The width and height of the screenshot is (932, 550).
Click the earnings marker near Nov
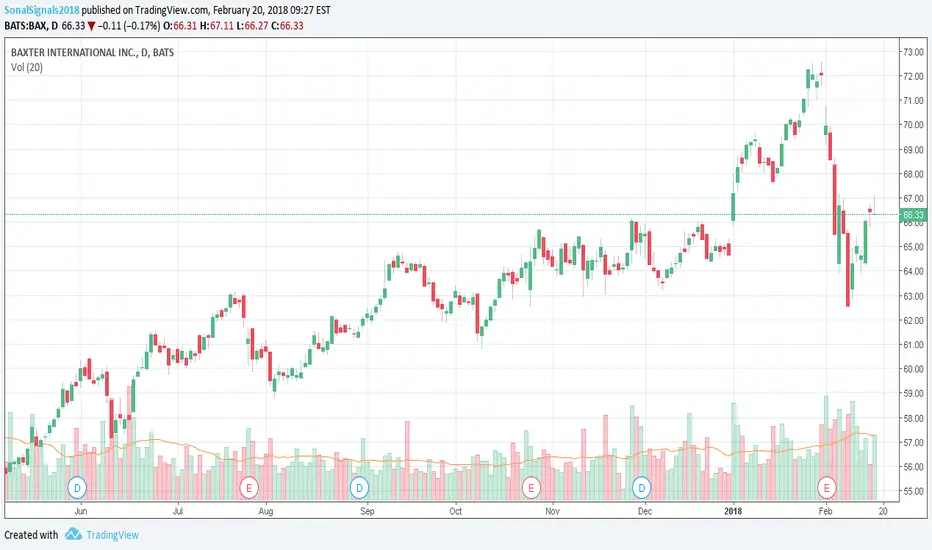pos(531,488)
